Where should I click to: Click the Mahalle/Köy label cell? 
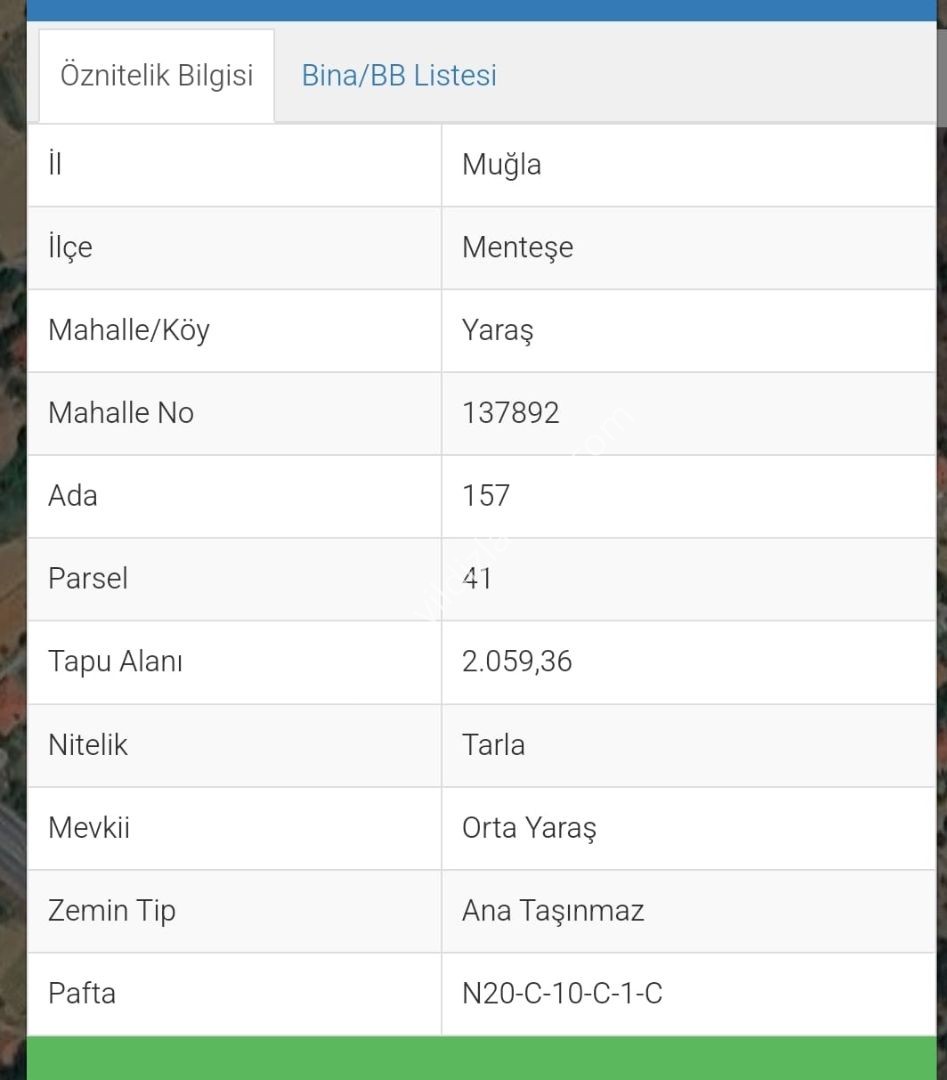[234, 331]
